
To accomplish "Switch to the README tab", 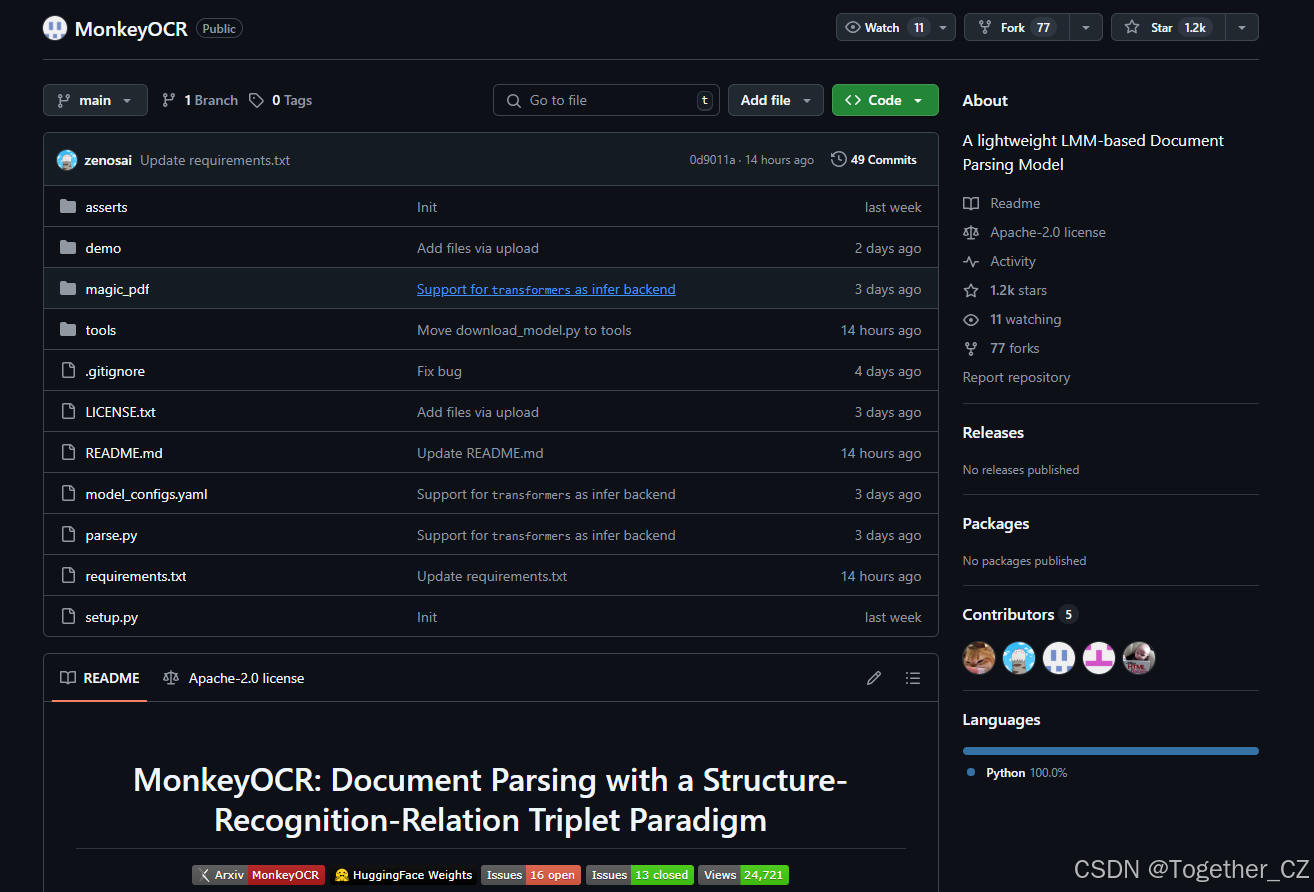I will tap(99, 678).
